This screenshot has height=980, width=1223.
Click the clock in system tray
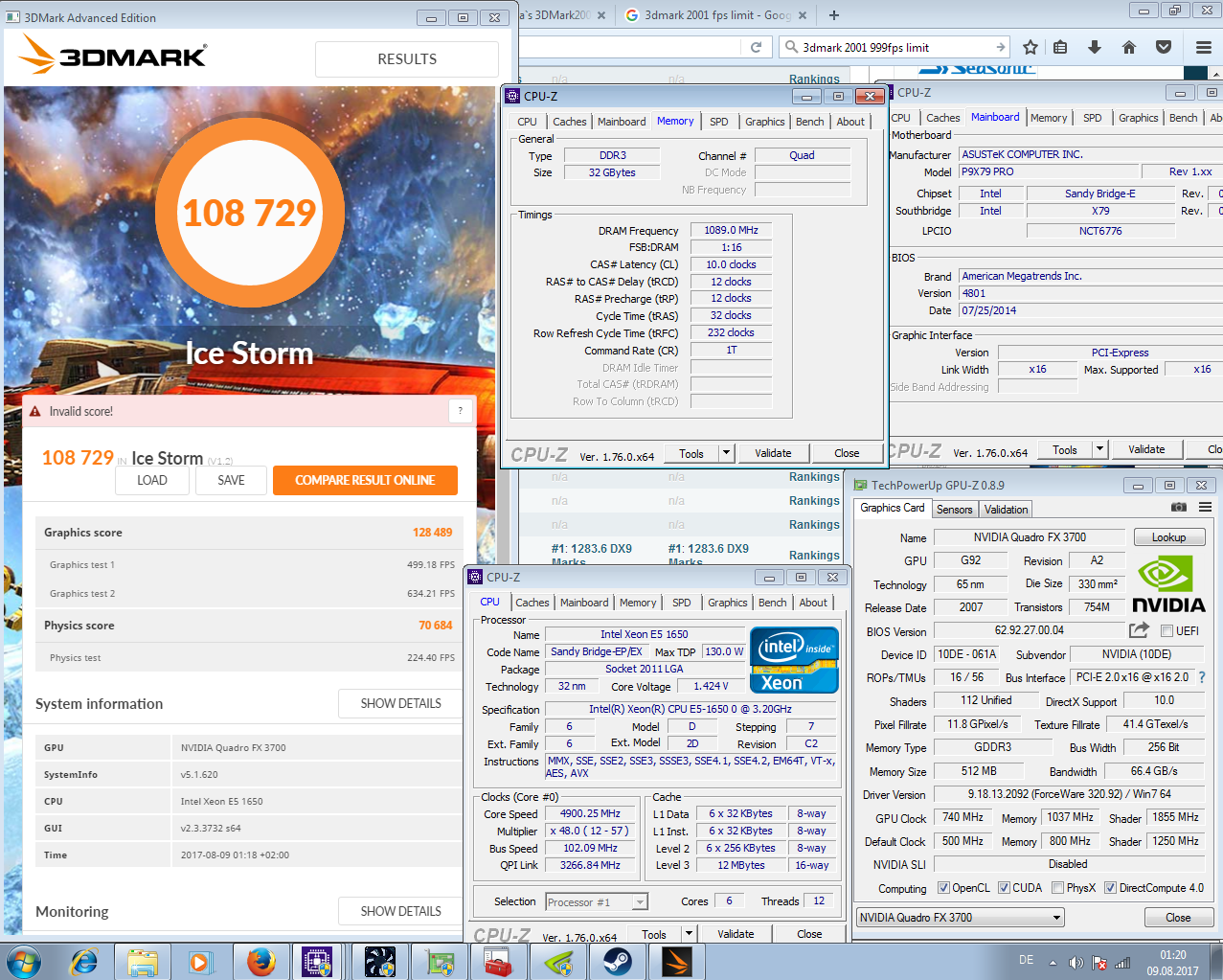tap(1173, 963)
